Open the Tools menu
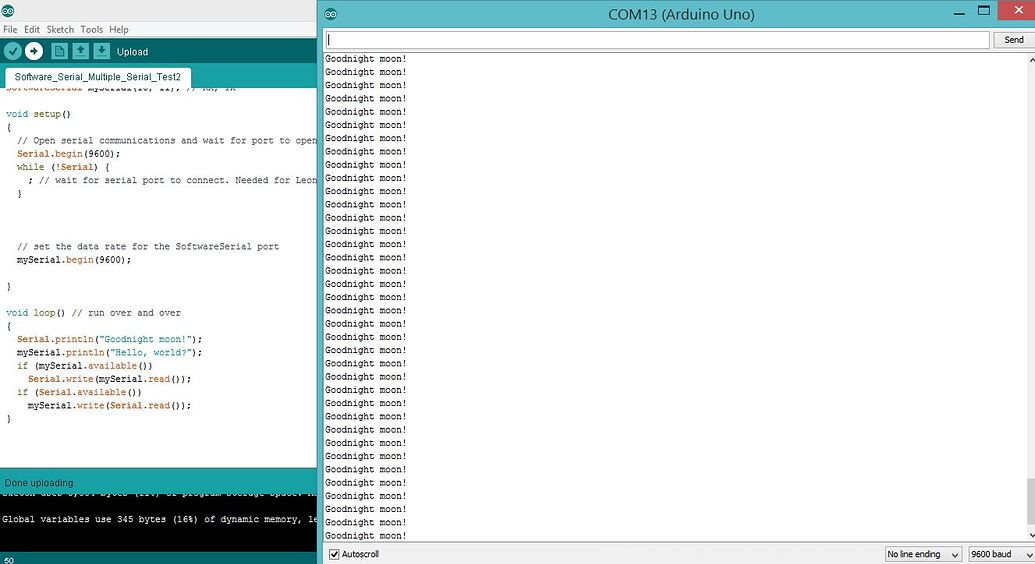Image resolution: width=1035 pixels, height=564 pixels. point(92,30)
